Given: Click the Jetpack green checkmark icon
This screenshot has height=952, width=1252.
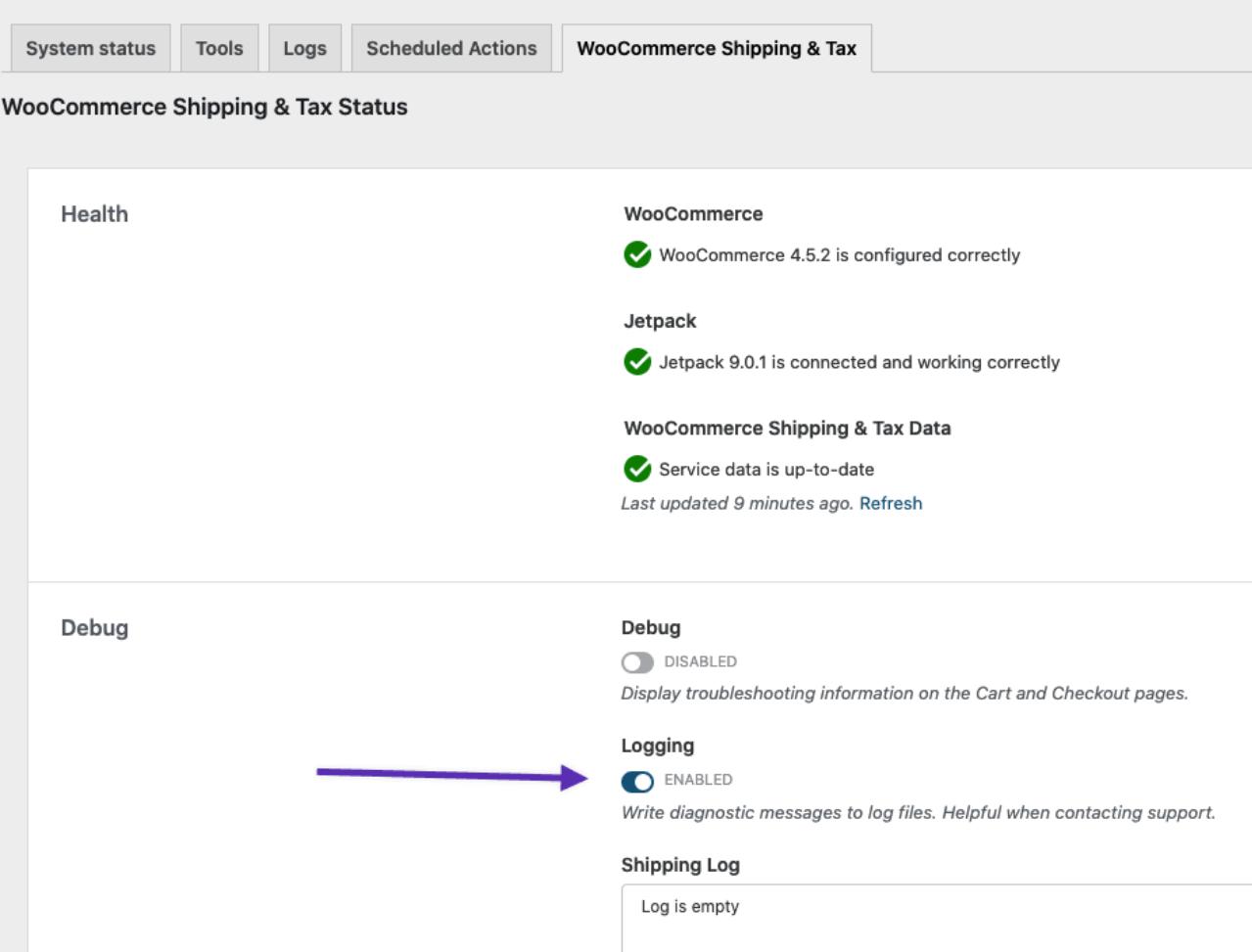Looking at the screenshot, I should (x=637, y=362).
